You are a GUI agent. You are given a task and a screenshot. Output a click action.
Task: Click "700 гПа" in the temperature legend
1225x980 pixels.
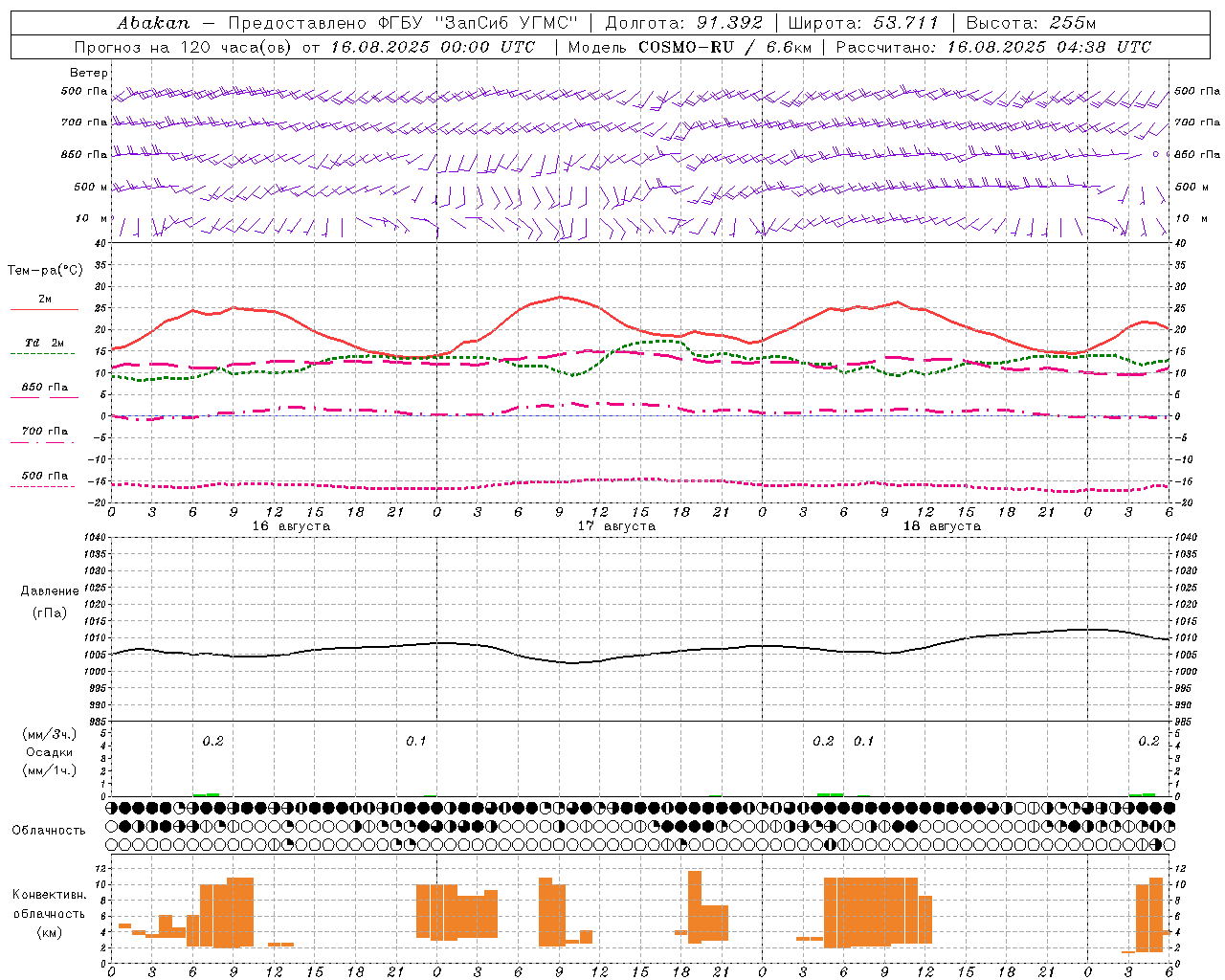45,432
